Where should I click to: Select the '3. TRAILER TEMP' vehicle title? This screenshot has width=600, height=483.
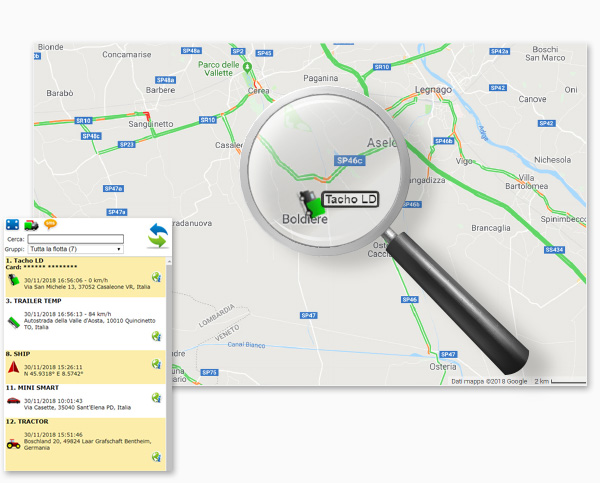pyautogui.click(x=34, y=301)
